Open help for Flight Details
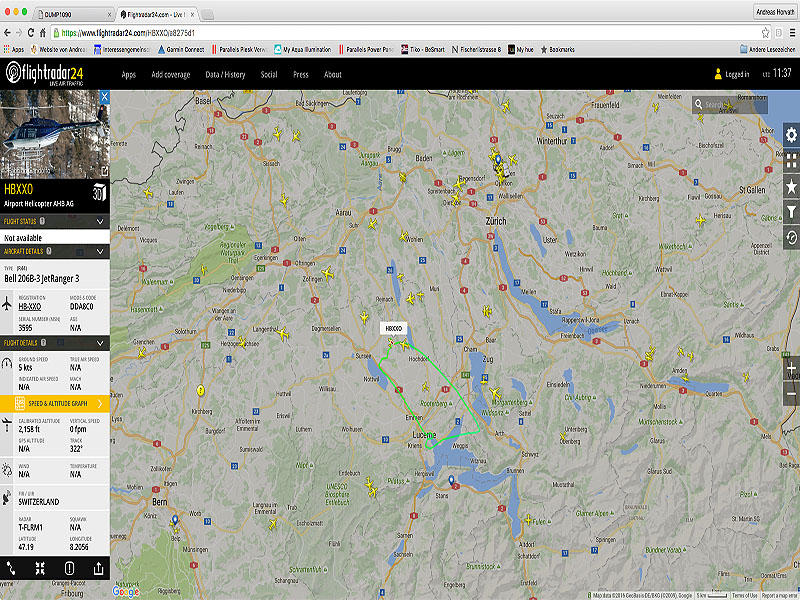800x600 pixels. click(x=43, y=343)
